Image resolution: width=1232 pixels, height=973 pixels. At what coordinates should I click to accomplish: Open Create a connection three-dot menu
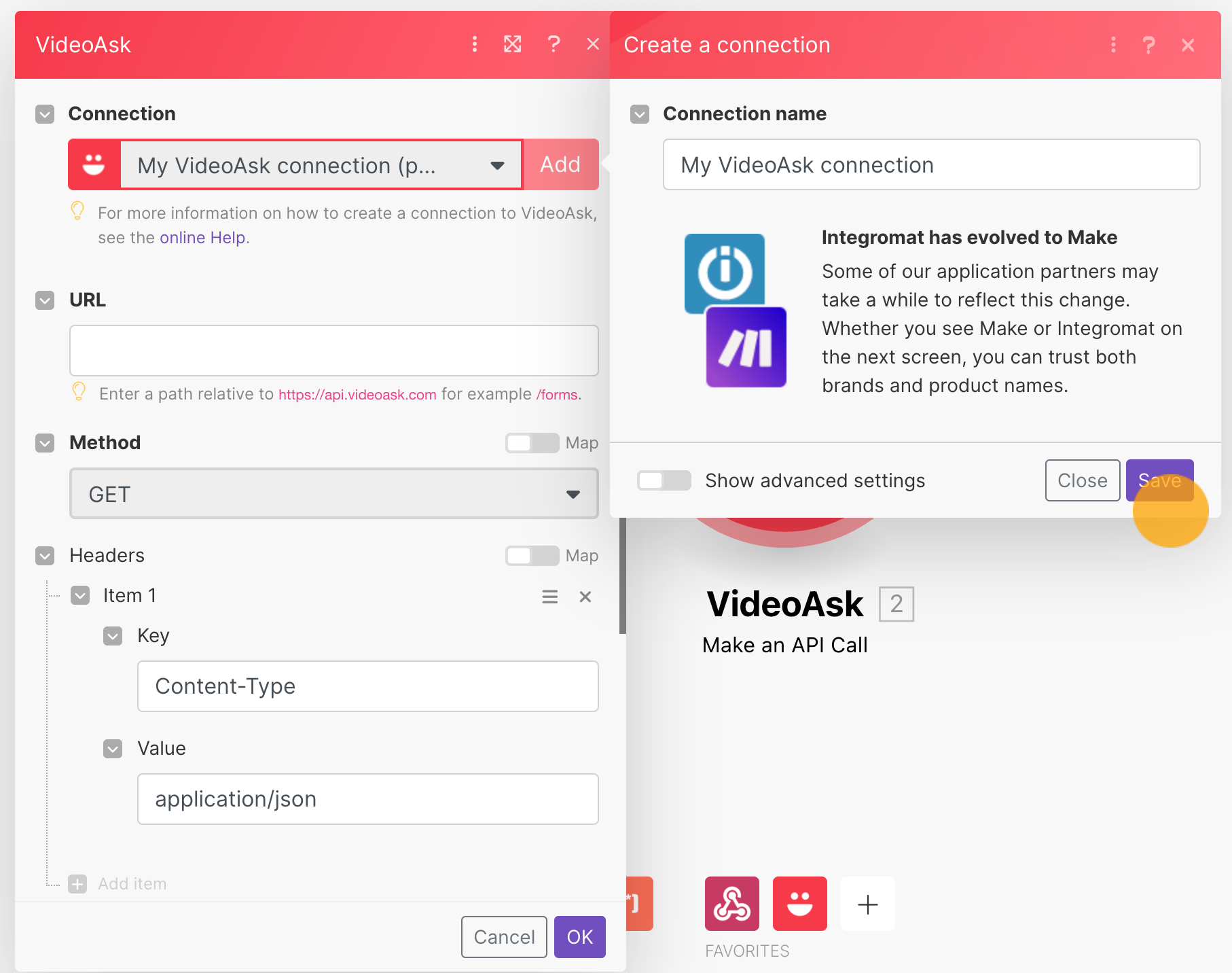pyautogui.click(x=1113, y=45)
